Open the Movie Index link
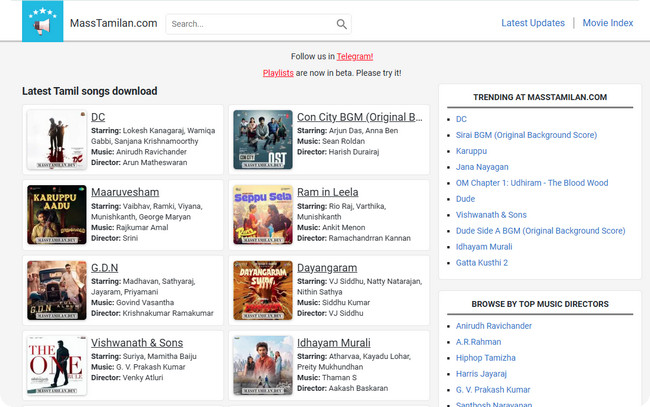The width and height of the screenshot is (650, 407). tap(608, 23)
